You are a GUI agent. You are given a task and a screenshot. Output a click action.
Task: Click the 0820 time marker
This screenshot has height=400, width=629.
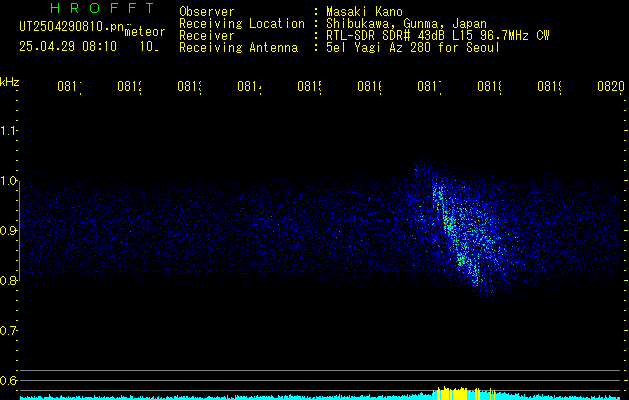coord(611,86)
